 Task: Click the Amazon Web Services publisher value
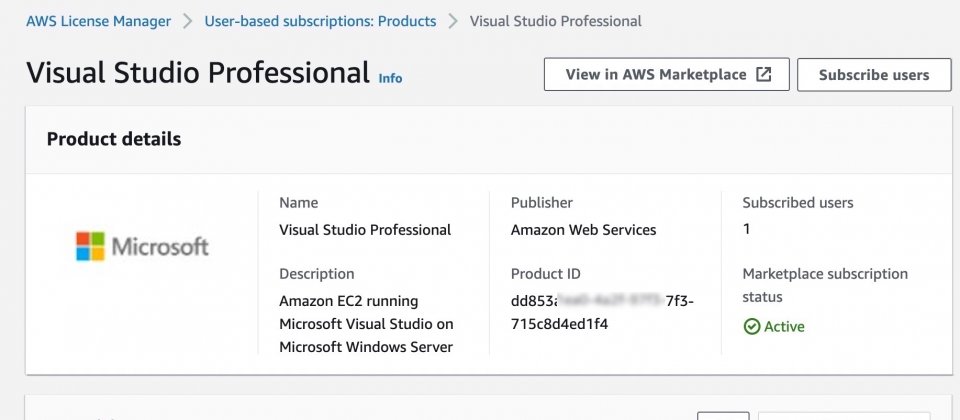583,230
